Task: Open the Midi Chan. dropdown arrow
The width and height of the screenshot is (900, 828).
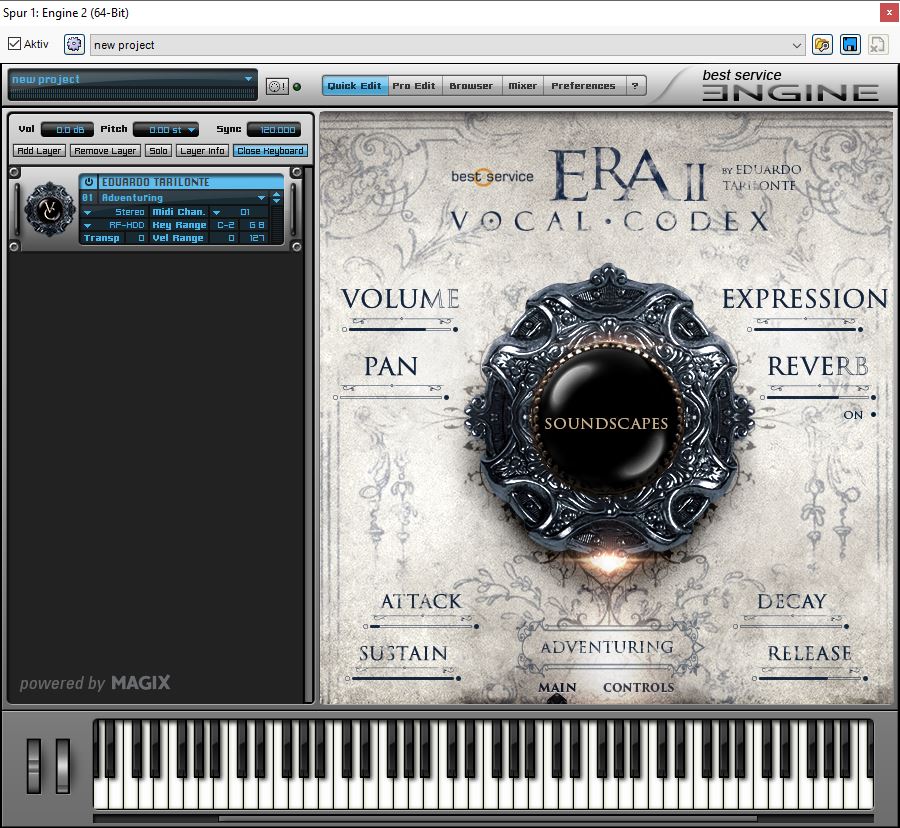Action: [x=216, y=212]
